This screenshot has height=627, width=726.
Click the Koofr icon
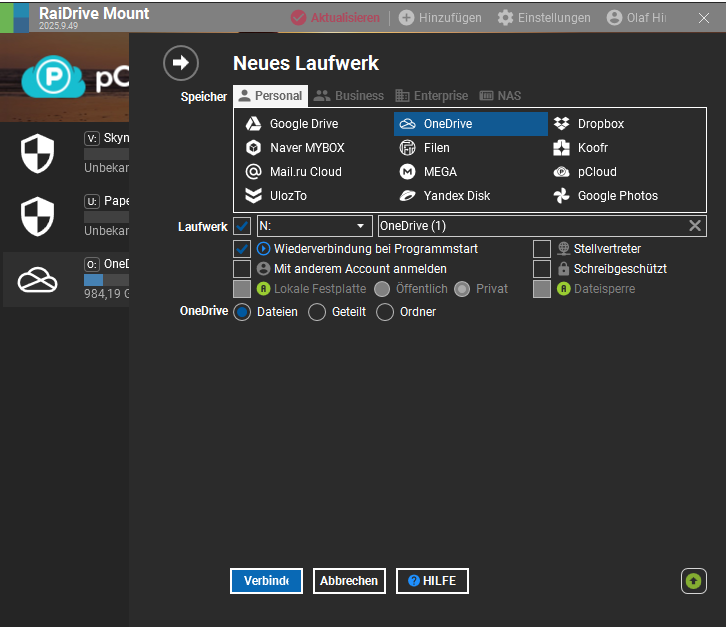(561, 148)
